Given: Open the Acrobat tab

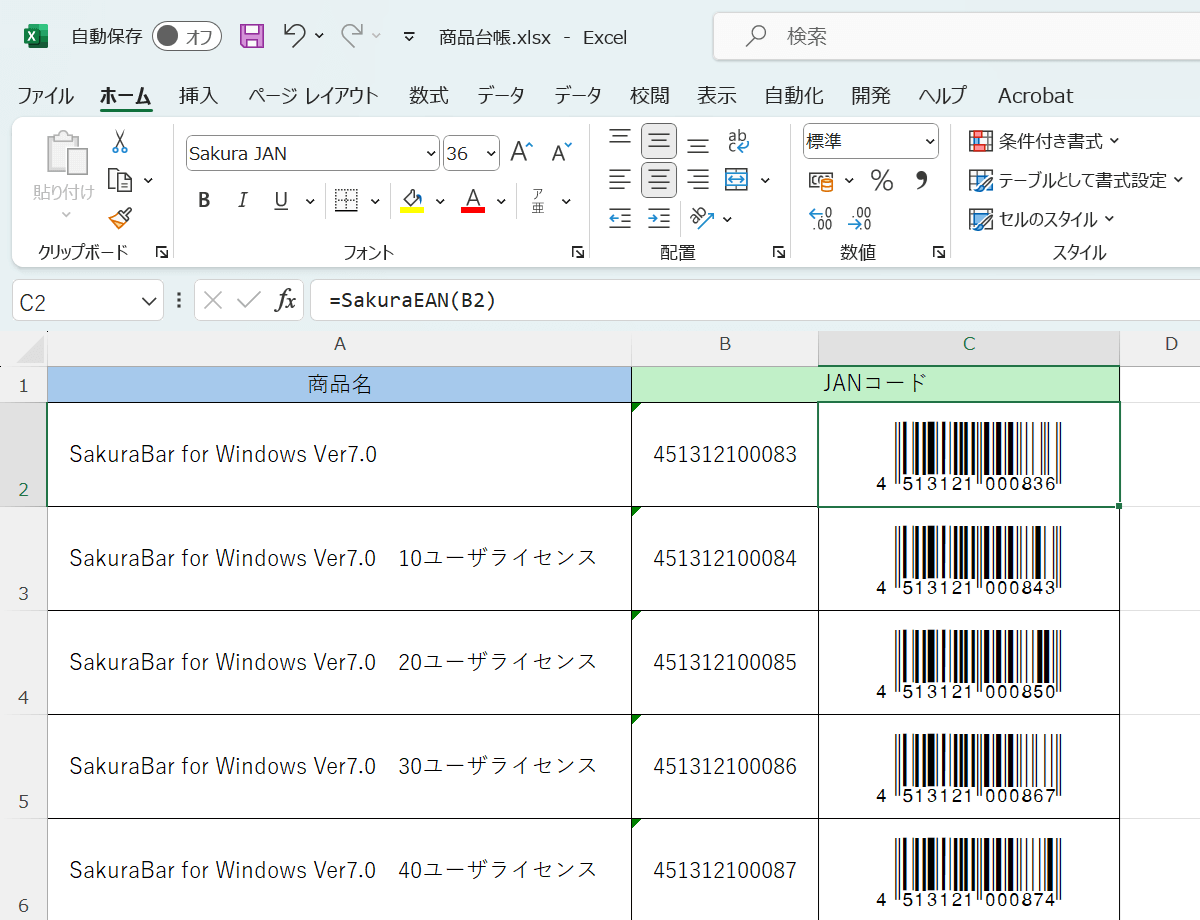Looking at the screenshot, I should coord(1035,96).
